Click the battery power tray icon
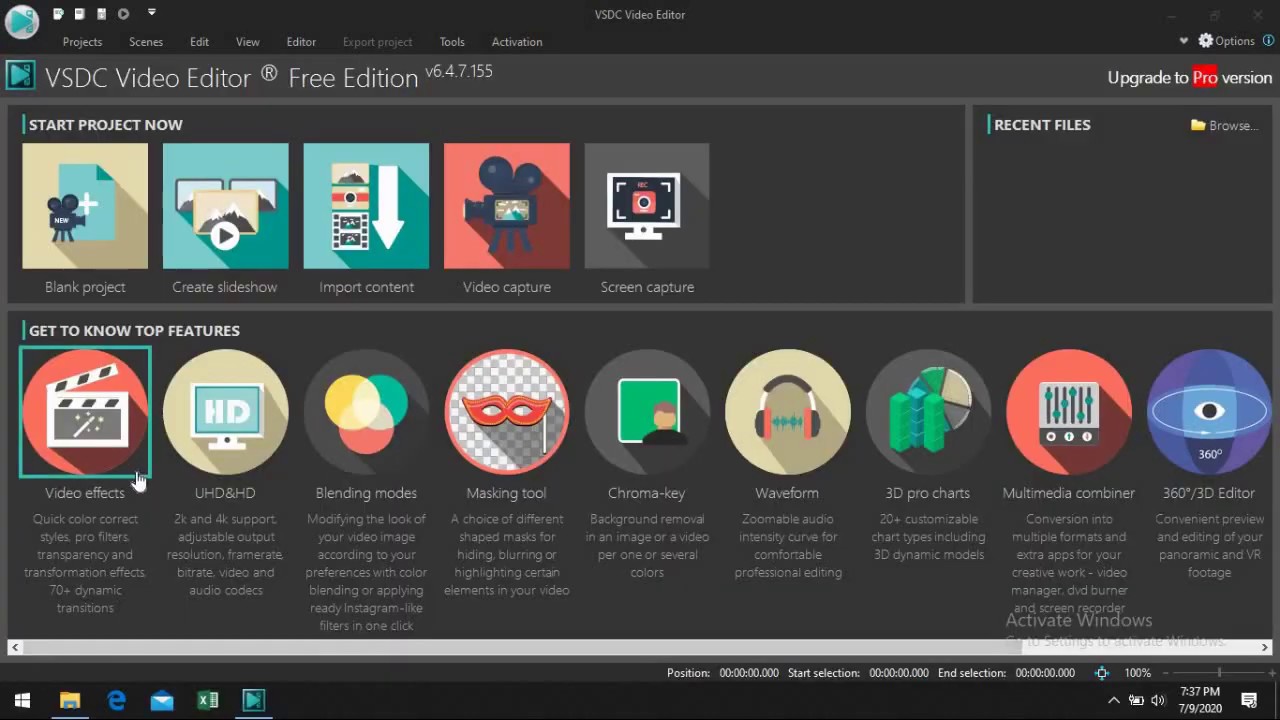The height and width of the screenshot is (720, 1280). point(1137,701)
